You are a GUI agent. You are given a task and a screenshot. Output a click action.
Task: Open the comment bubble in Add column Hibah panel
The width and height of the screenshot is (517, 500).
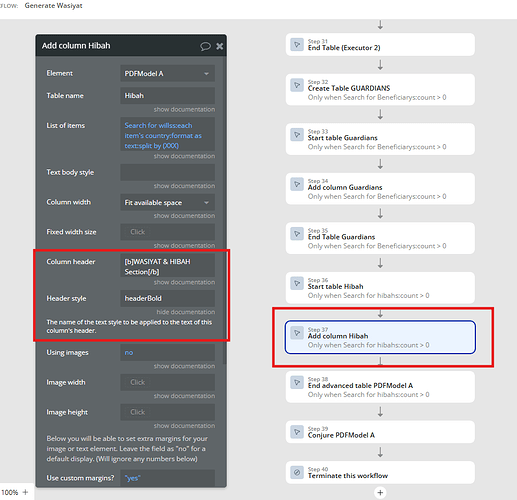(x=205, y=46)
